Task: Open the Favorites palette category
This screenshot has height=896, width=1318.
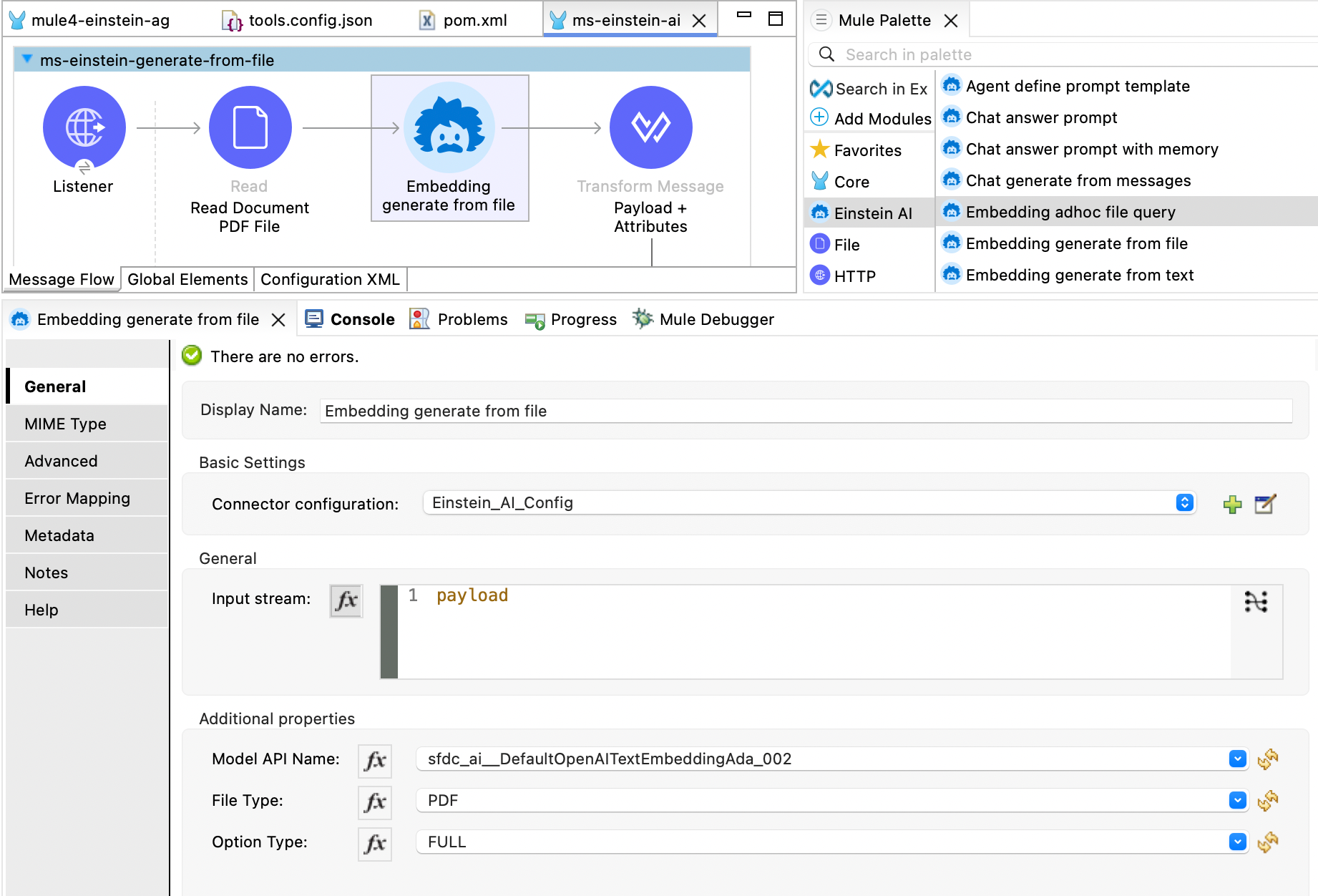Action: click(x=856, y=150)
